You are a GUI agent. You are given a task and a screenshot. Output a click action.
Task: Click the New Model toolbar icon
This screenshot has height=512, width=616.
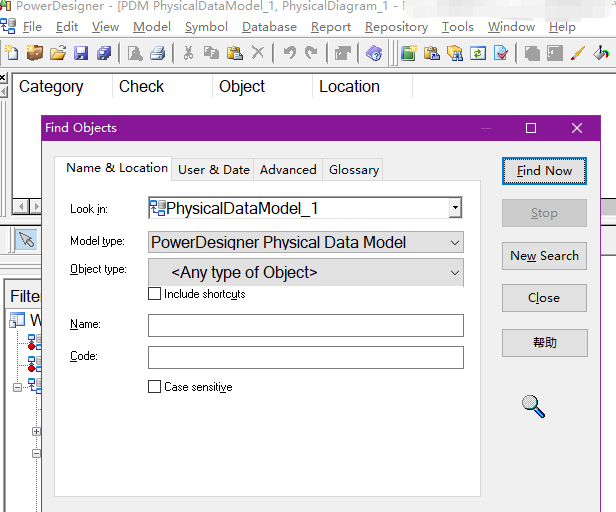coord(12,53)
